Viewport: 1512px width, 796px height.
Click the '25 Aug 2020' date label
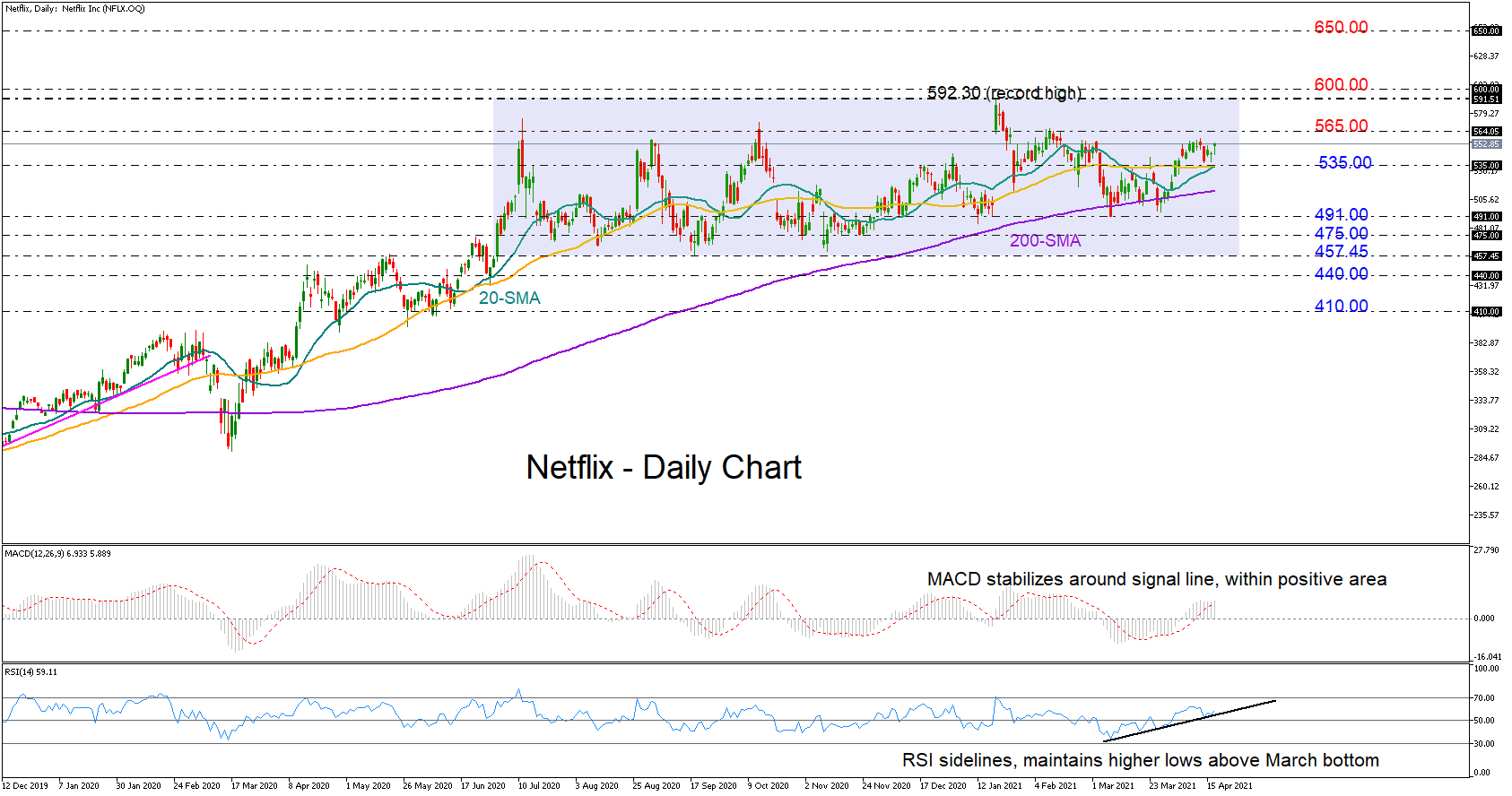coord(656,786)
